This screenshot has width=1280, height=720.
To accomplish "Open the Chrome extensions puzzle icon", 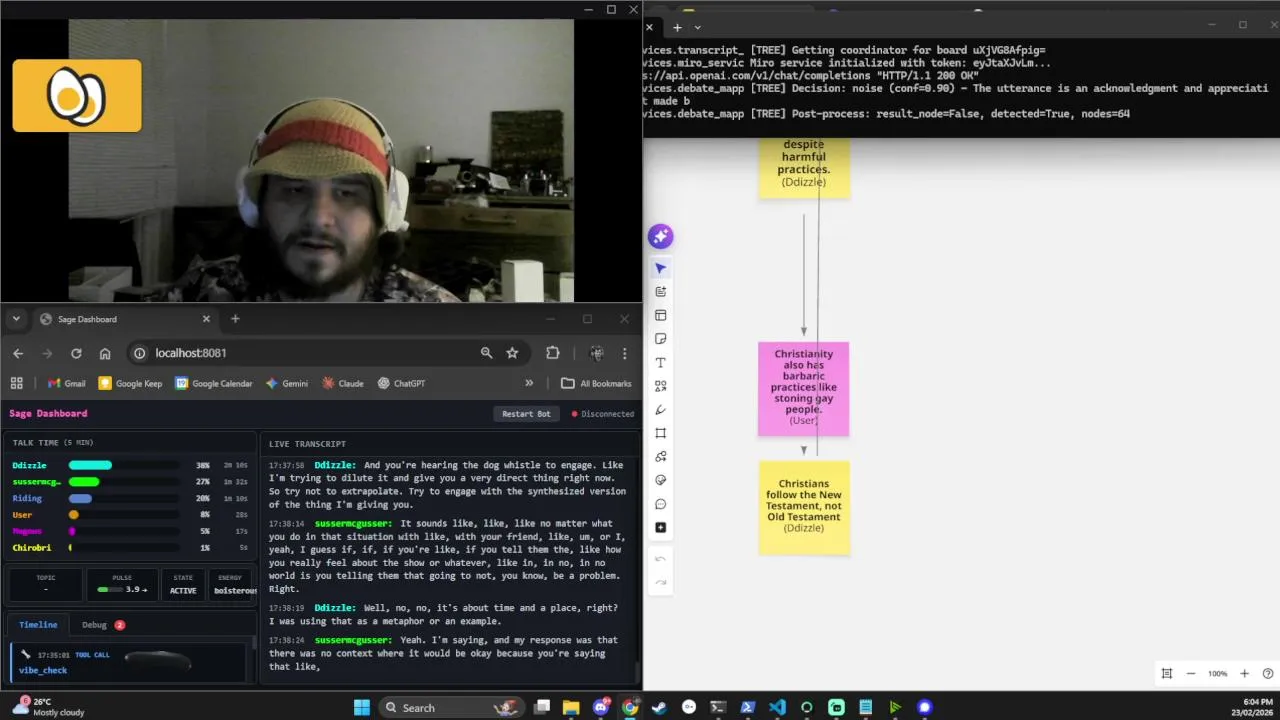I will coord(552,353).
